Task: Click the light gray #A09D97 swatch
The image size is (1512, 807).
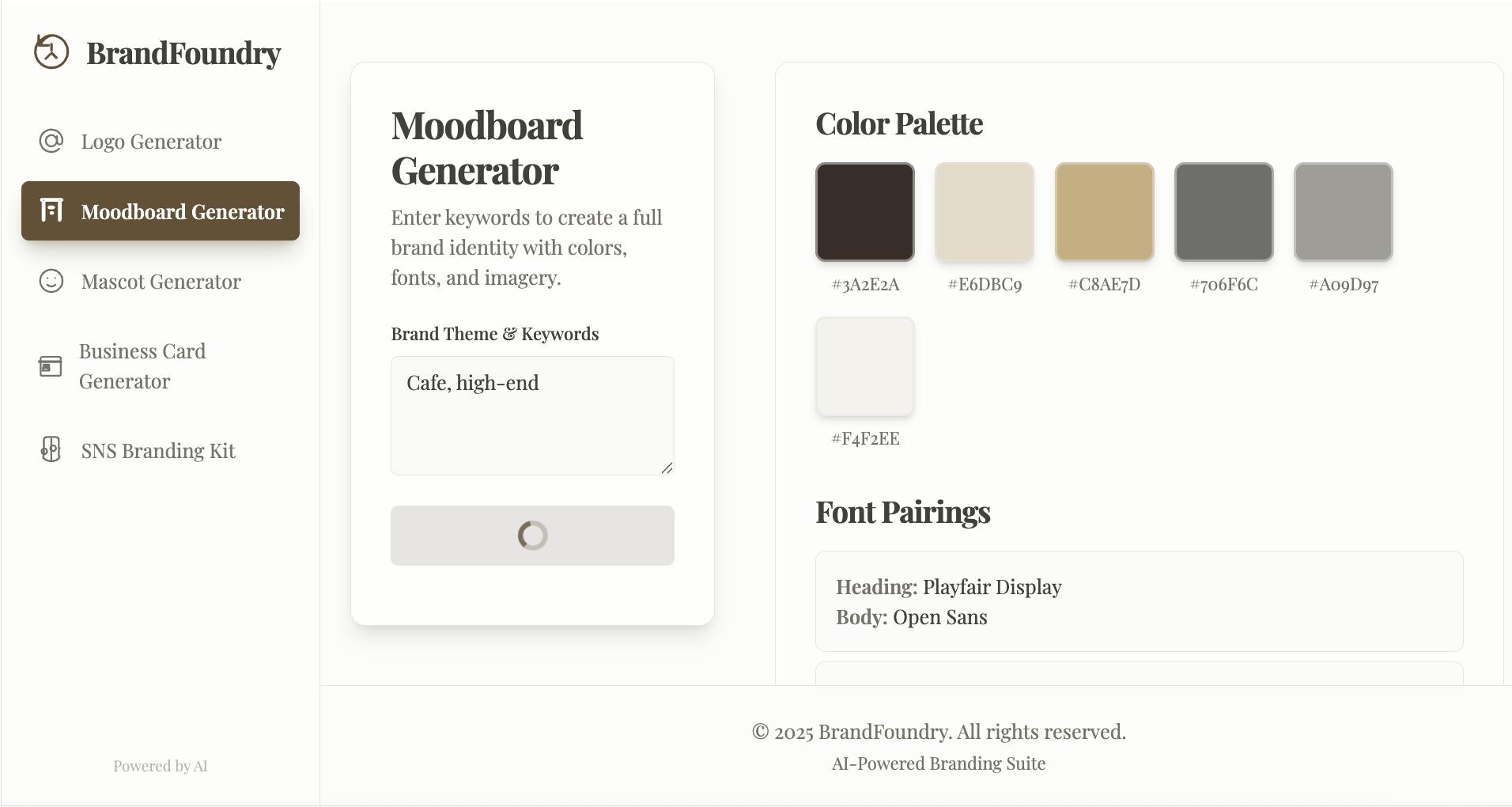Action: [x=1344, y=212]
